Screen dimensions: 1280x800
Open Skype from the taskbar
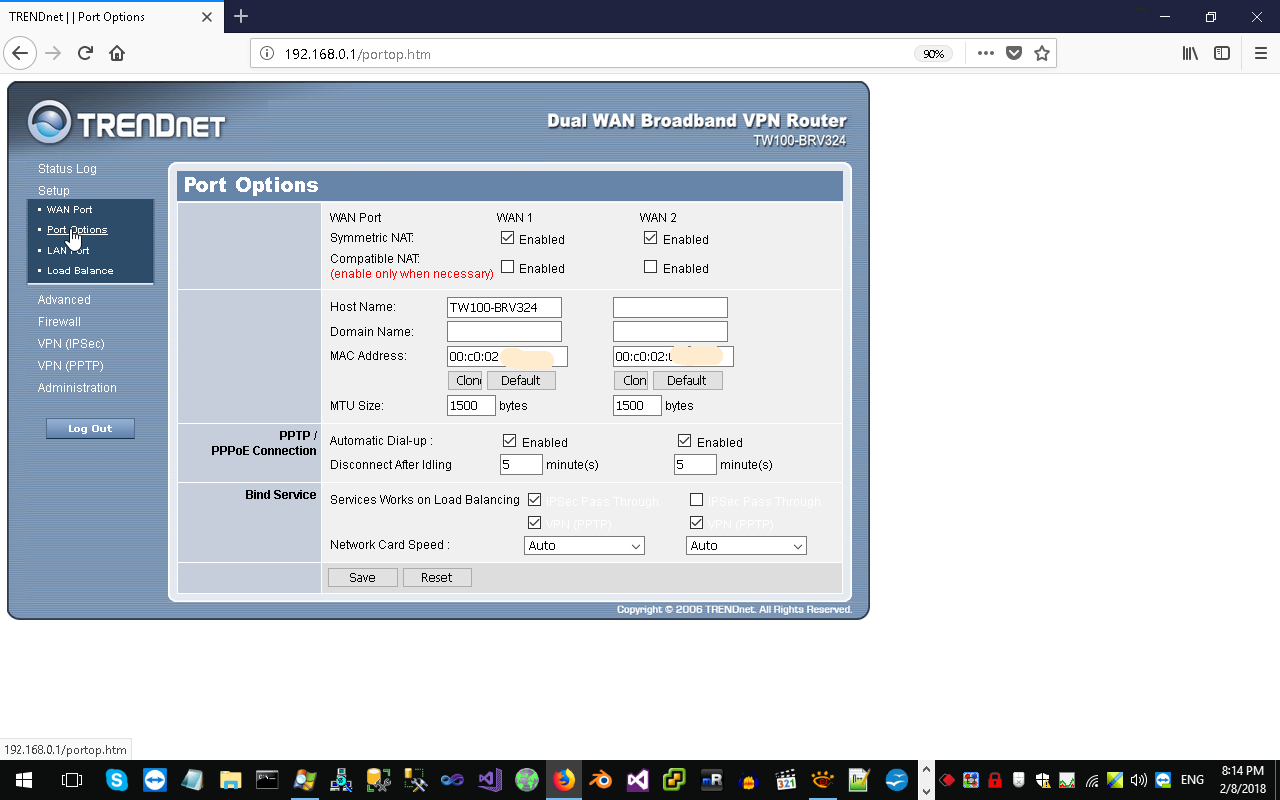pos(117,780)
